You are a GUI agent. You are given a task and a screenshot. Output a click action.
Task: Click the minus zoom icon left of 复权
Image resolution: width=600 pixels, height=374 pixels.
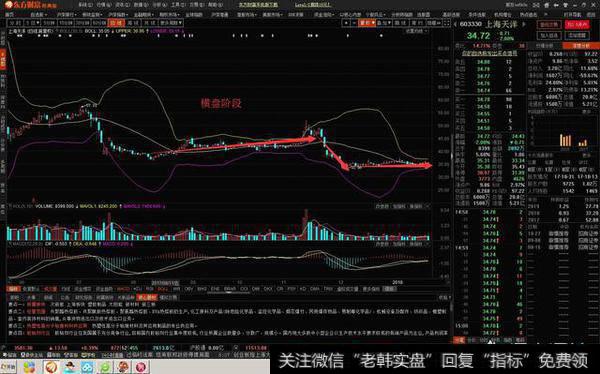[x=354, y=23]
